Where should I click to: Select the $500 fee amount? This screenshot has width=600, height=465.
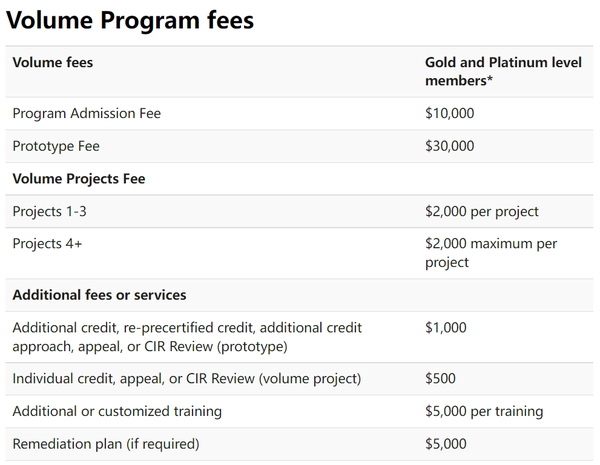439,378
